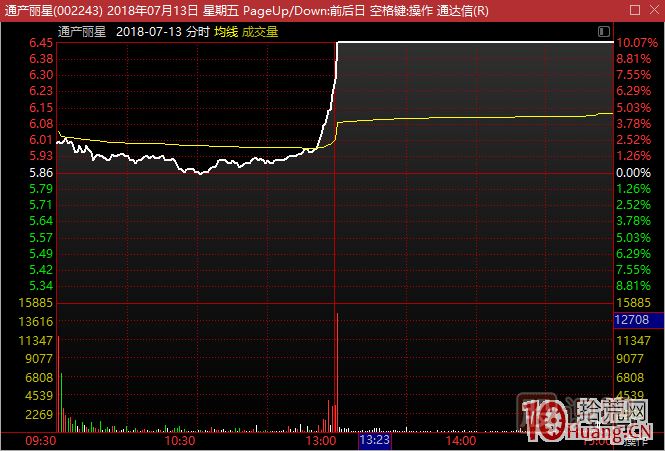Image resolution: width=665 pixels, height=451 pixels.
Task: Select the 成交量 legend label
Action: point(260,32)
